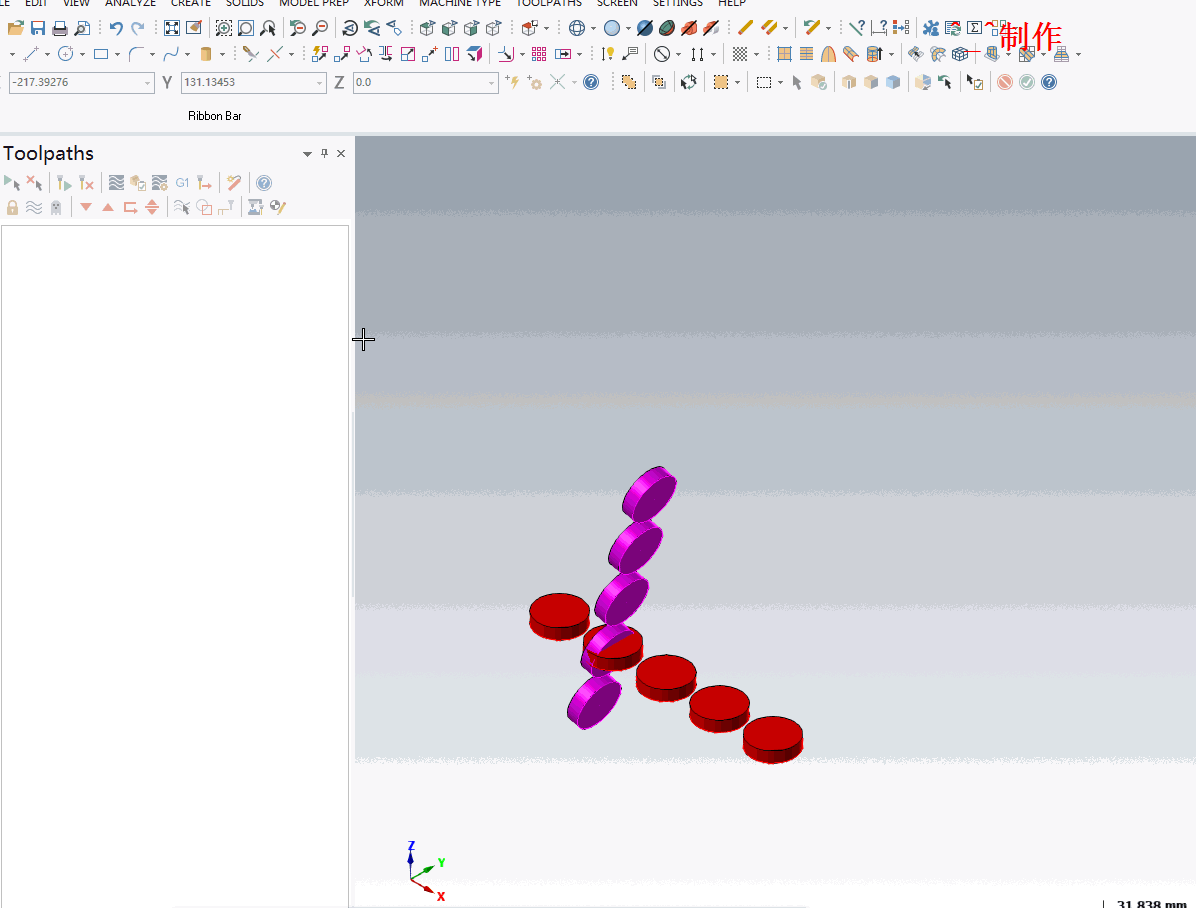
Task: Open the MACHINE TYPE menu
Action: (460, 3)
